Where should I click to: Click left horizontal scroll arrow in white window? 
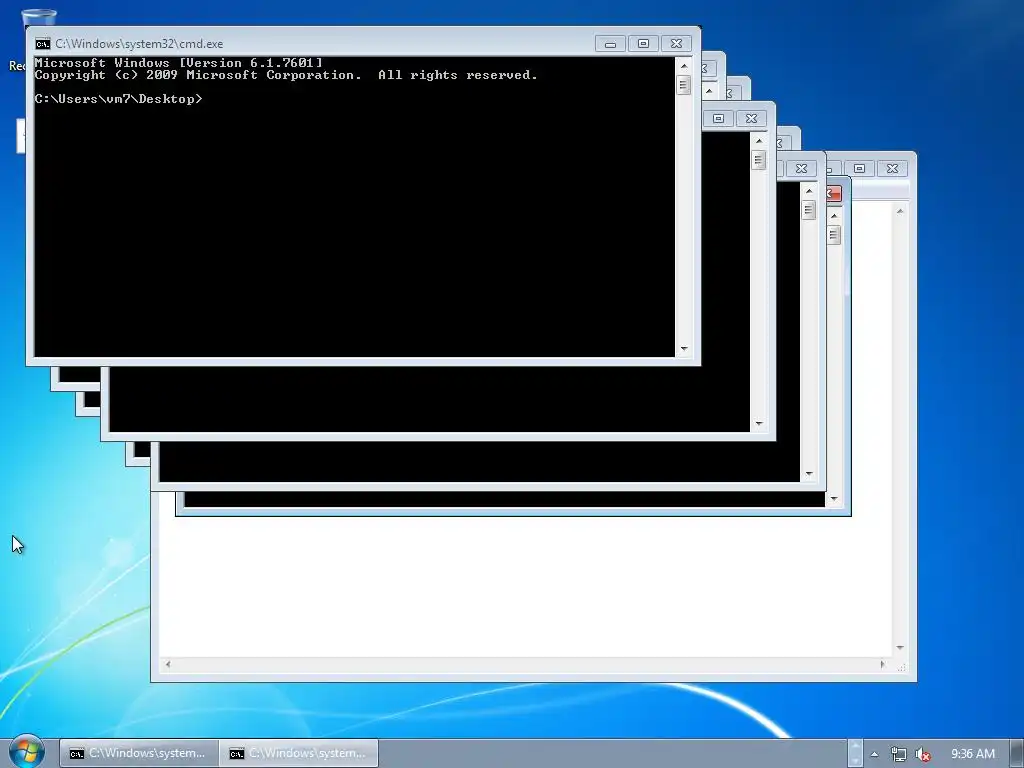click(x=168, y=665)
